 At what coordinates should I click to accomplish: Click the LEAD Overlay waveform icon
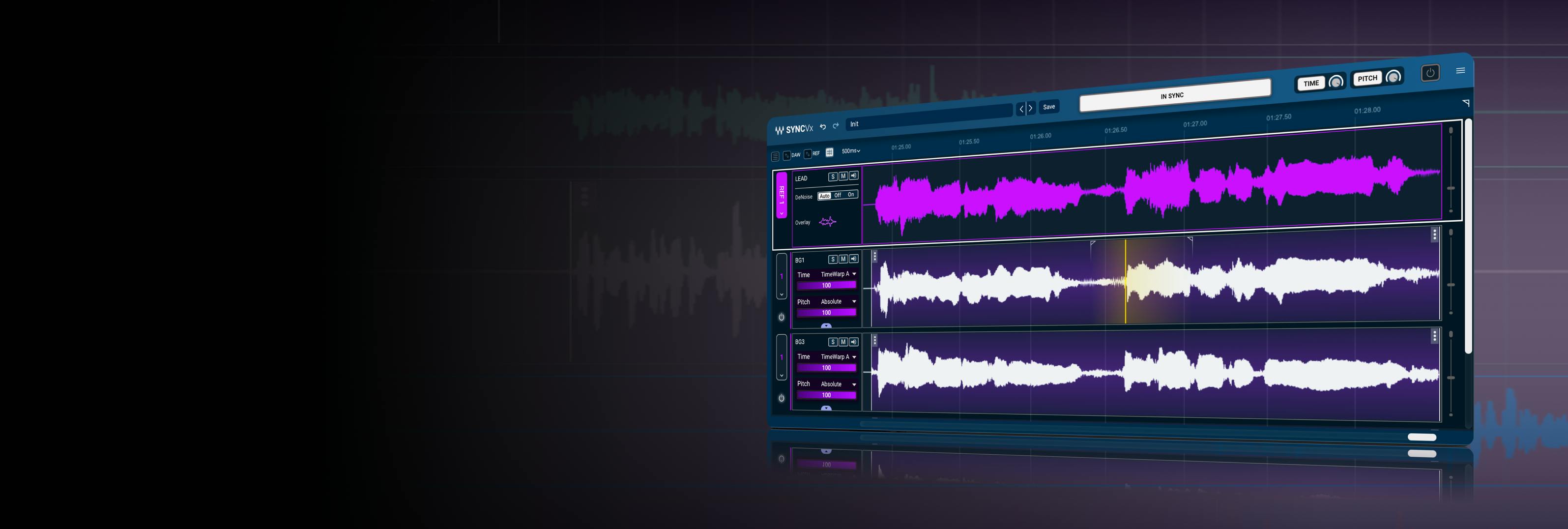coord(827,222)
